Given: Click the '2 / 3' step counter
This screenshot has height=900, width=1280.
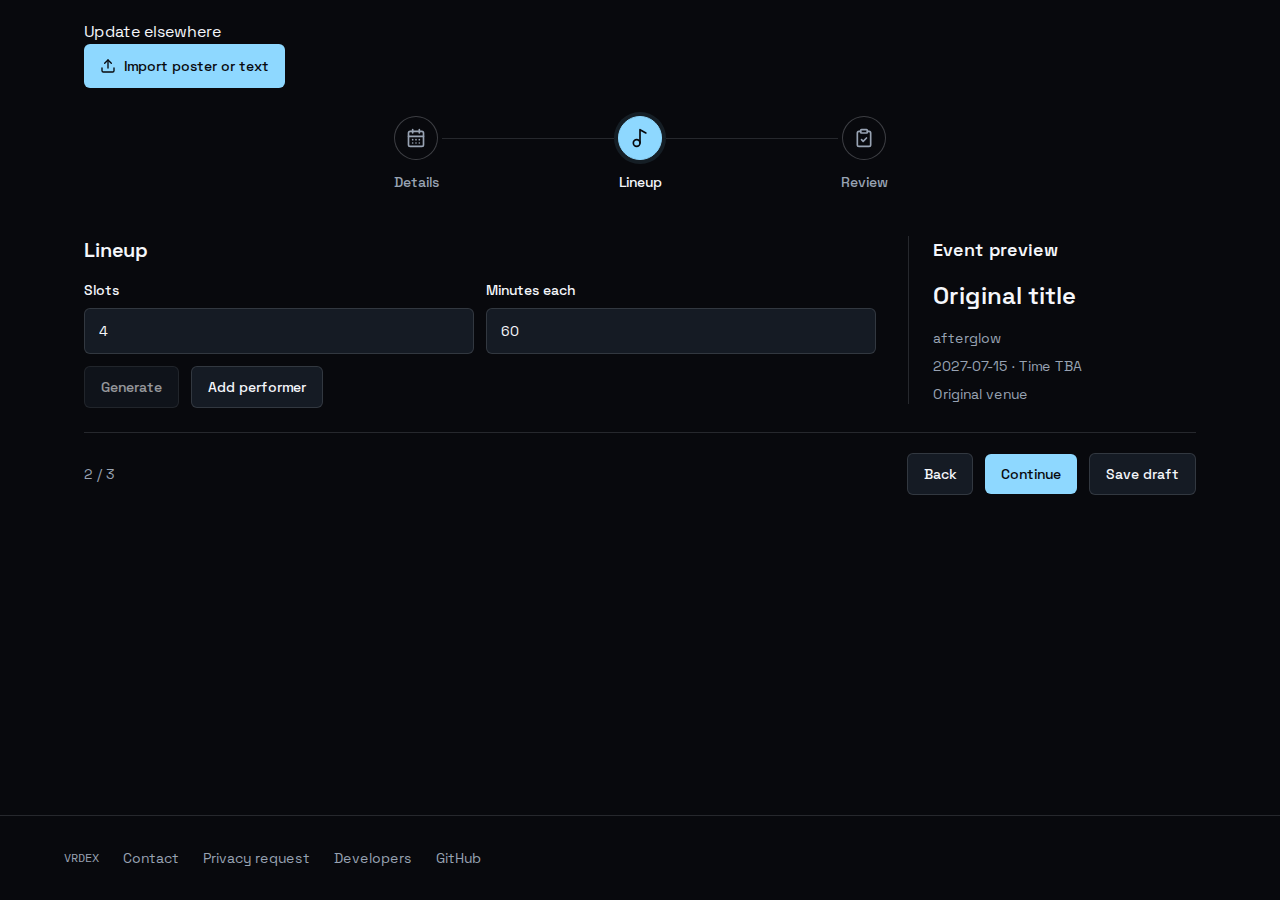Looking at the screenshot, I should (99, 474).
